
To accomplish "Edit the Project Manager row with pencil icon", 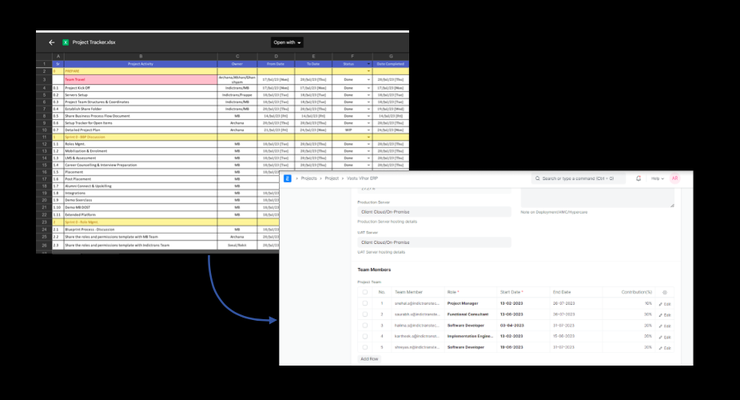I will (x=665, y=303).
